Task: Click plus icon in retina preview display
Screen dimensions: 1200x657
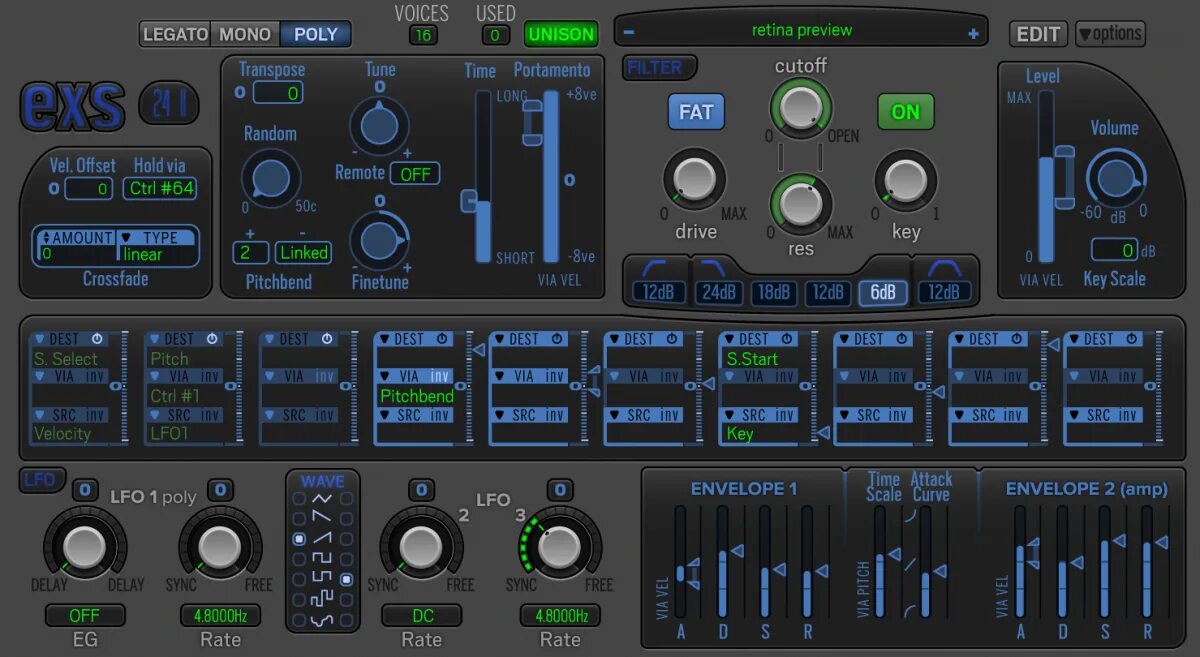Action: pos(973,33)
